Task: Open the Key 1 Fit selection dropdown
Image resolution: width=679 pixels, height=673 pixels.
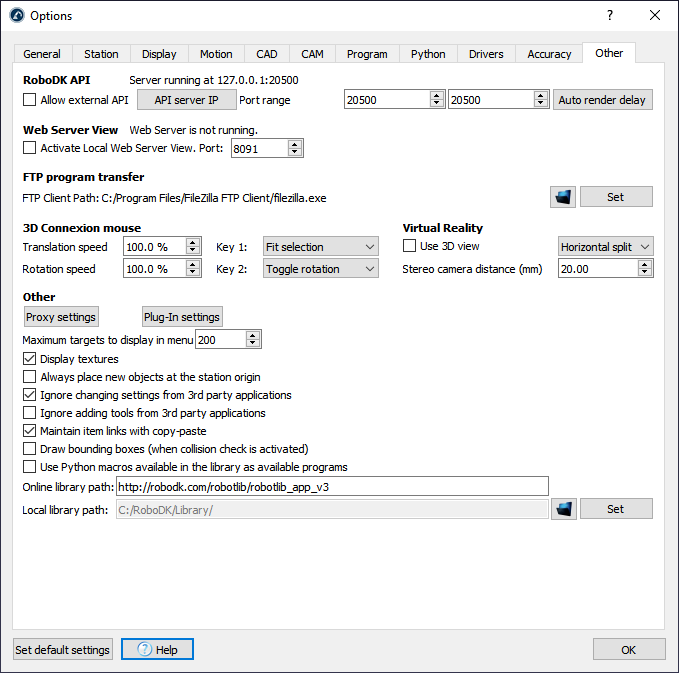Action: (x=321, y=247)
